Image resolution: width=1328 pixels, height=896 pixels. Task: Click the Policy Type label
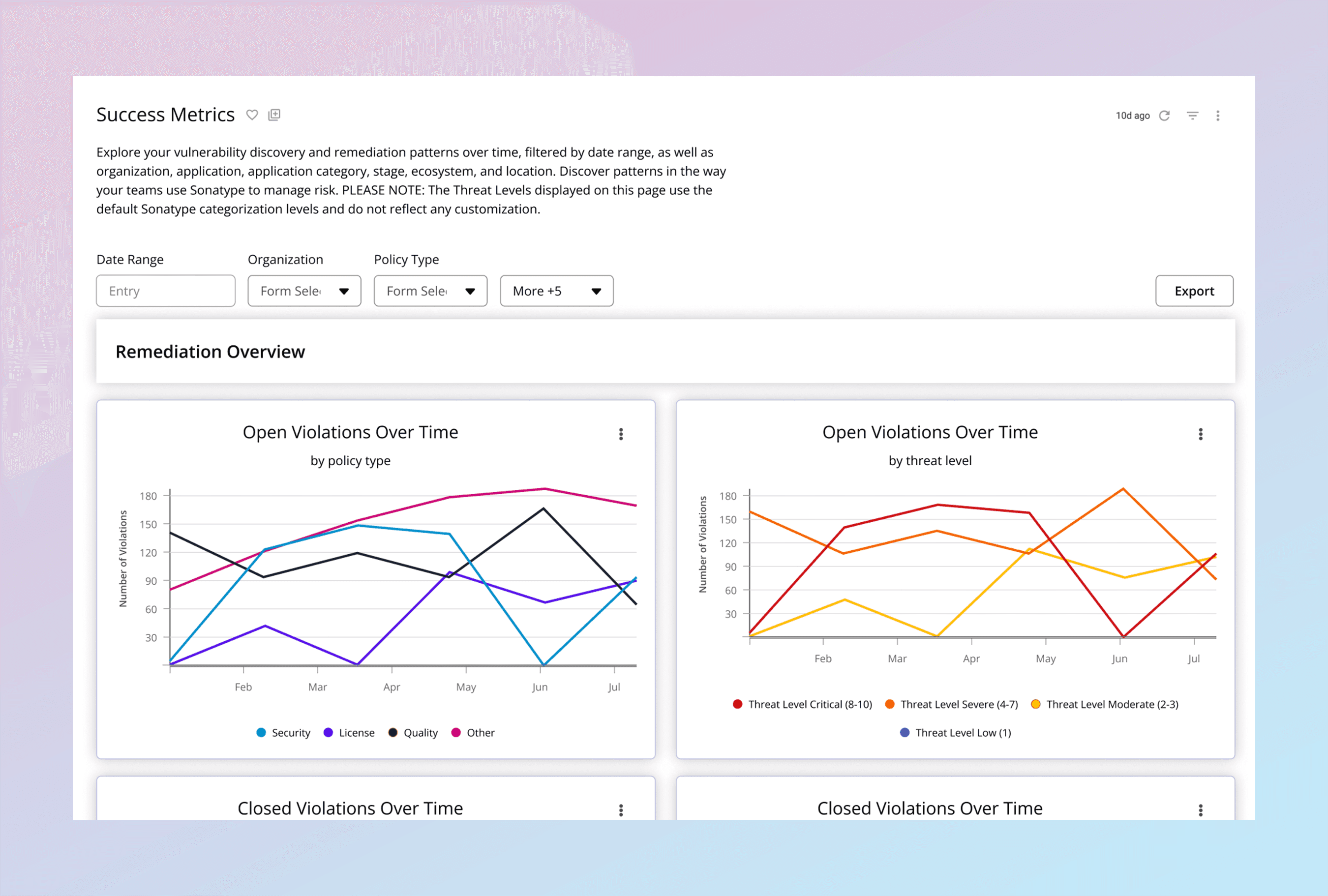click(x=407, y=260)
